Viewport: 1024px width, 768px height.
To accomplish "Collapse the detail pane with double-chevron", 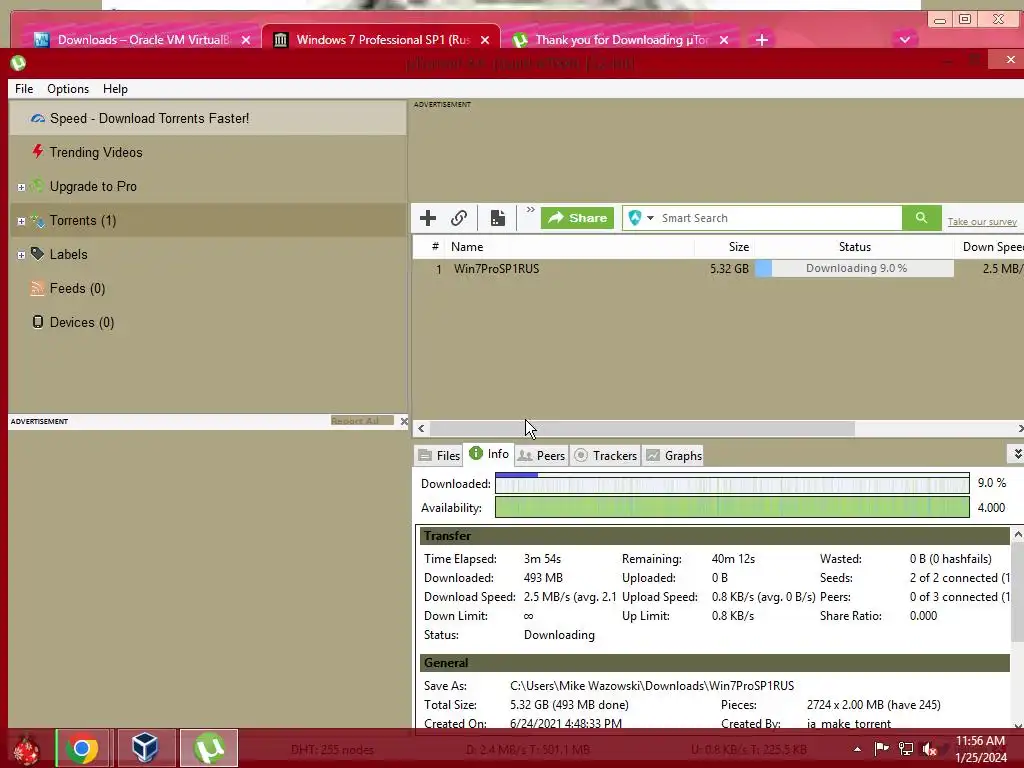I will click(1016, 453).
